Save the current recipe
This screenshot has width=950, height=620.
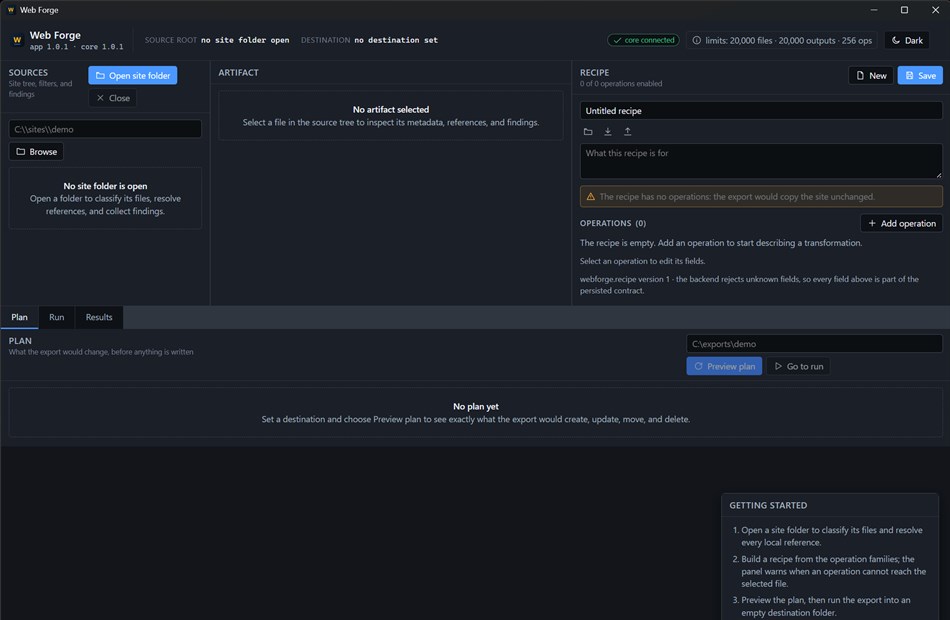point(920,75)
